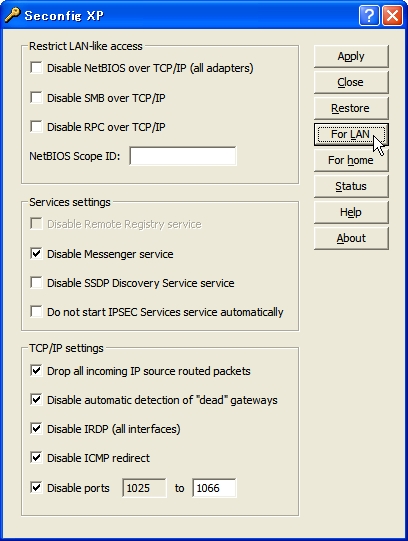408x541 pixels.
Task: Select the Restore button
Action: (351, 108)
